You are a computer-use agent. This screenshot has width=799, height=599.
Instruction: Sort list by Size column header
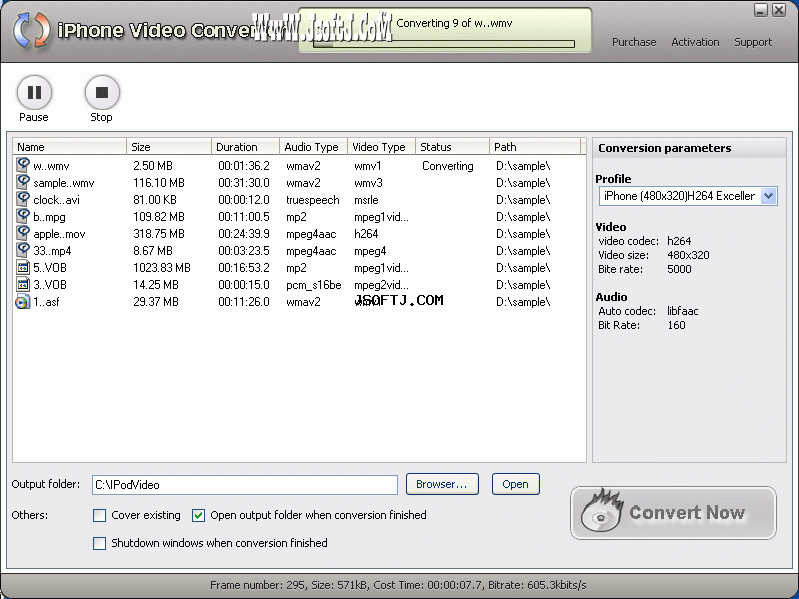pyautogui.click(x=169, y=147)
